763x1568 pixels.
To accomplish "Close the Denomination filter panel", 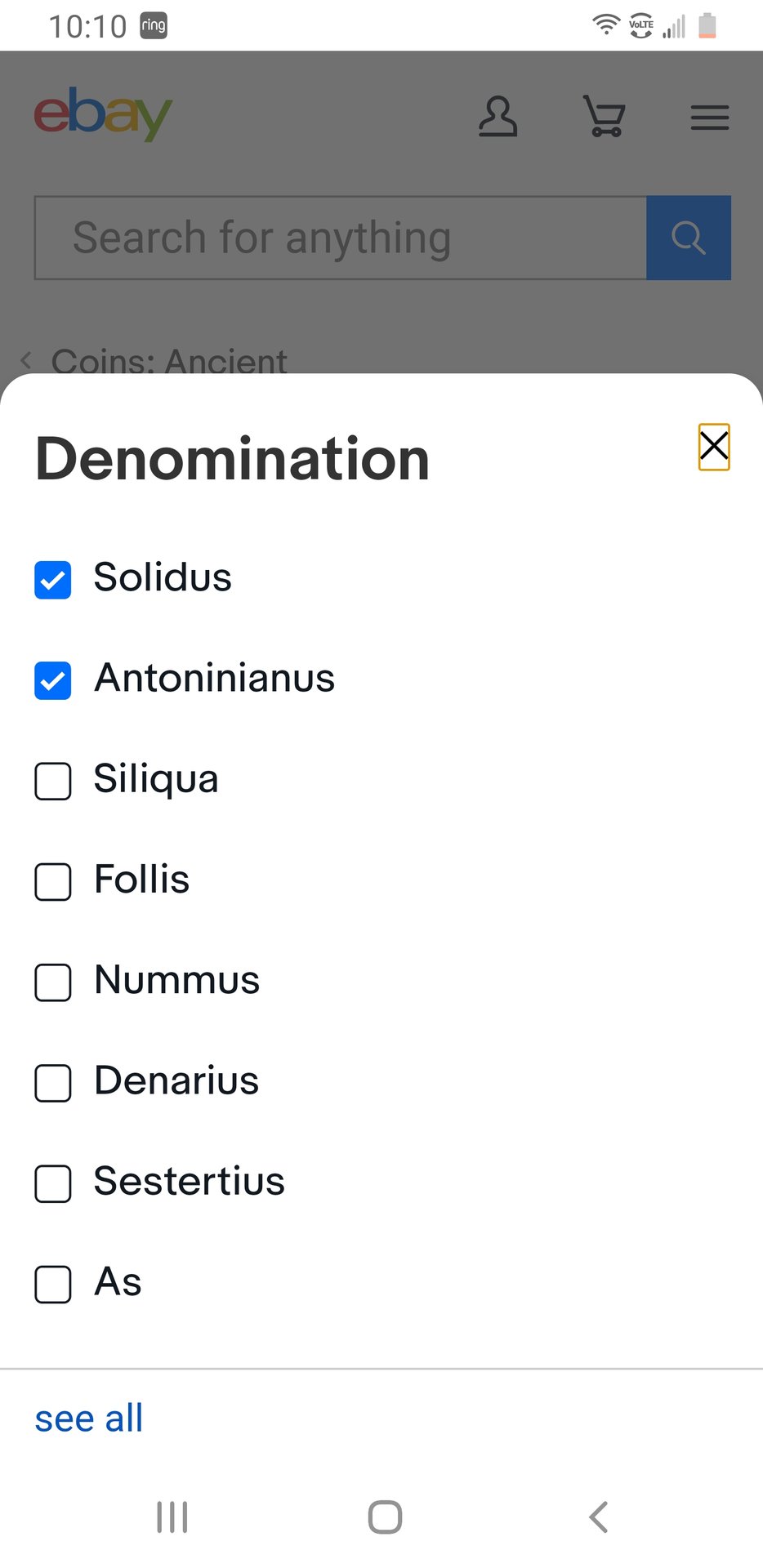I will [x=713, y=447].
